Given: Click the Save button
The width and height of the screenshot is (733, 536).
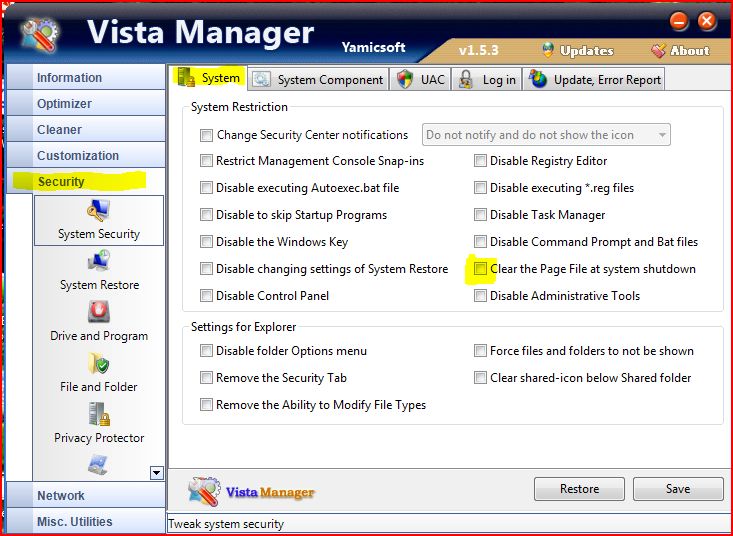Looking at the screenshot, I should [677, 489].
